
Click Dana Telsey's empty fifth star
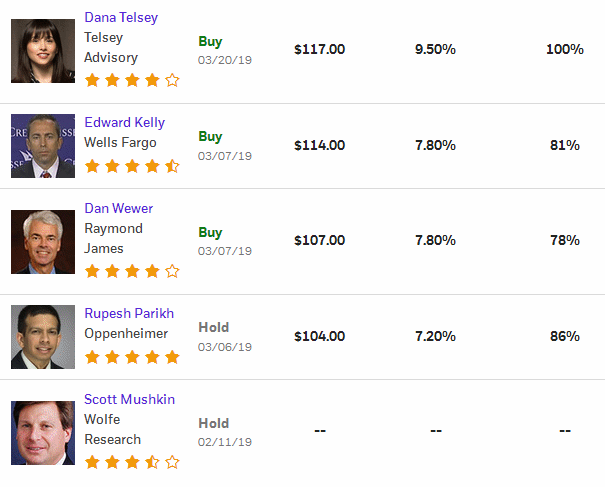172,80
